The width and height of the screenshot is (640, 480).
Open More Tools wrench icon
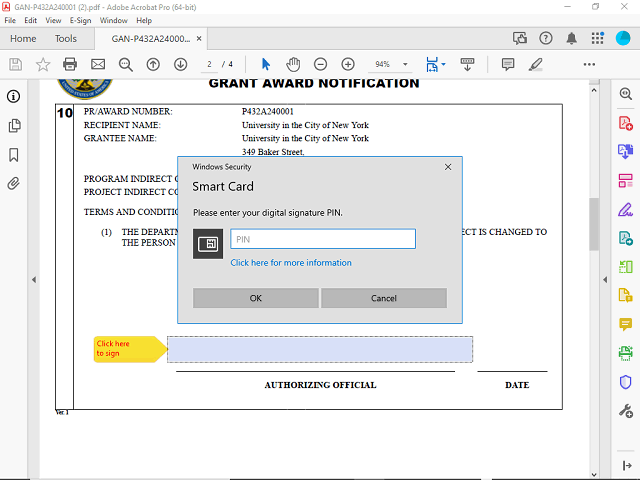tap(625, 411)
